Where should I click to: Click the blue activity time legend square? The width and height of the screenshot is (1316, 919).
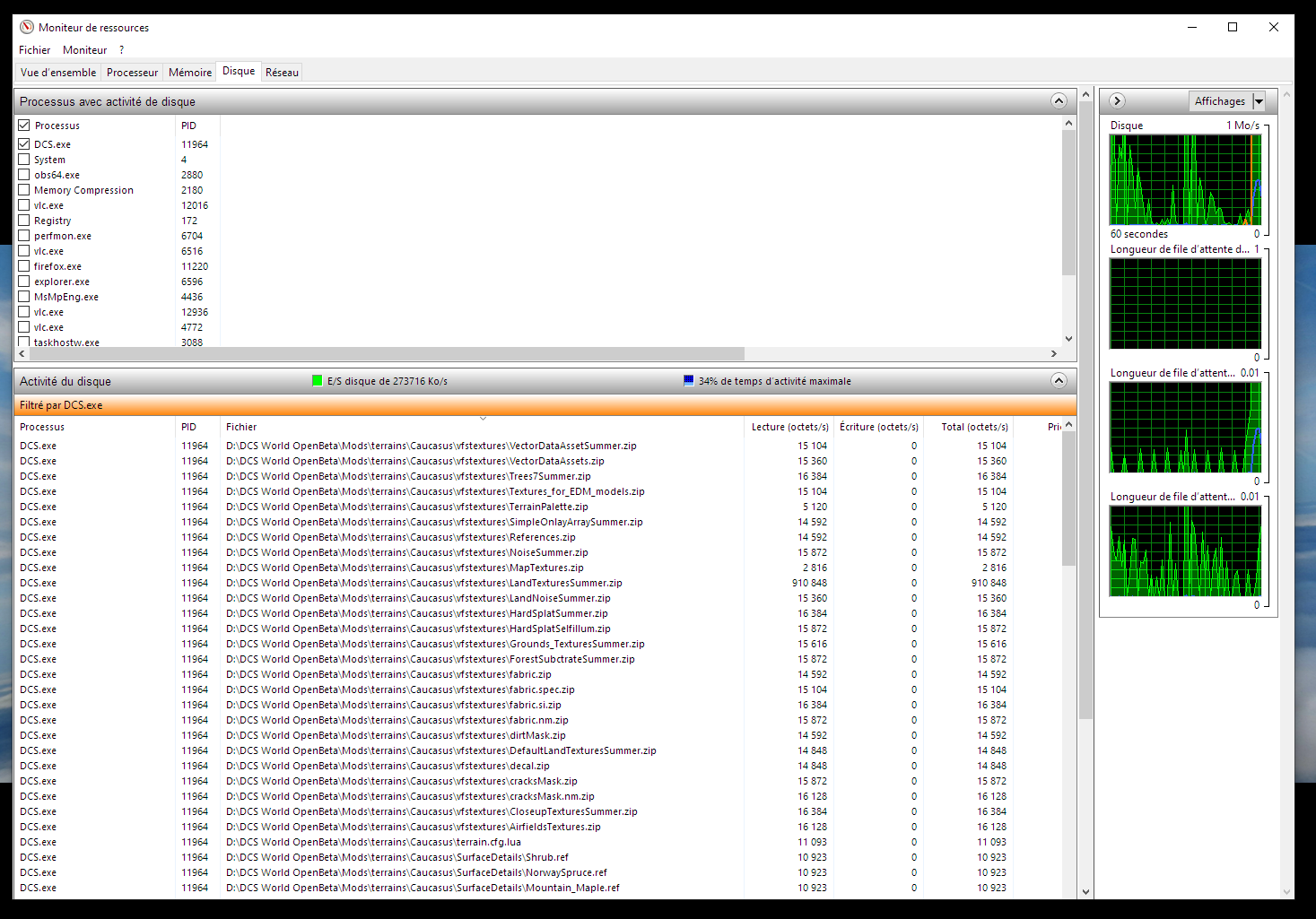[688, 380]
